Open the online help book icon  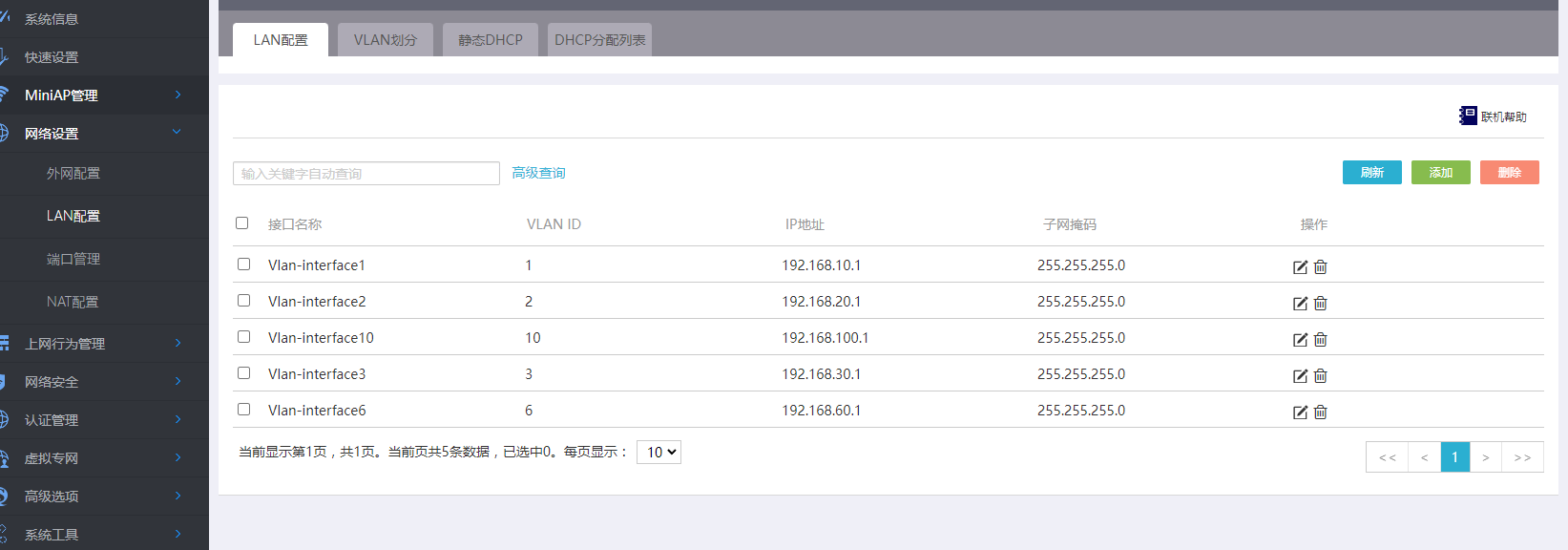[1468, 116]
